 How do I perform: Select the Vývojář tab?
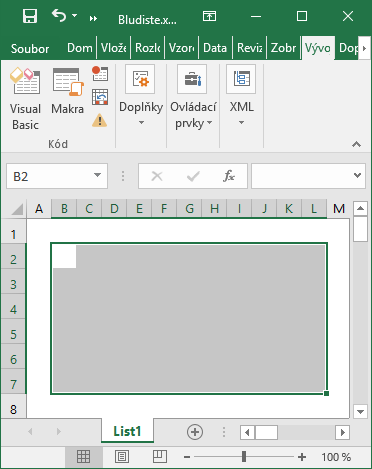pos(318,48)
